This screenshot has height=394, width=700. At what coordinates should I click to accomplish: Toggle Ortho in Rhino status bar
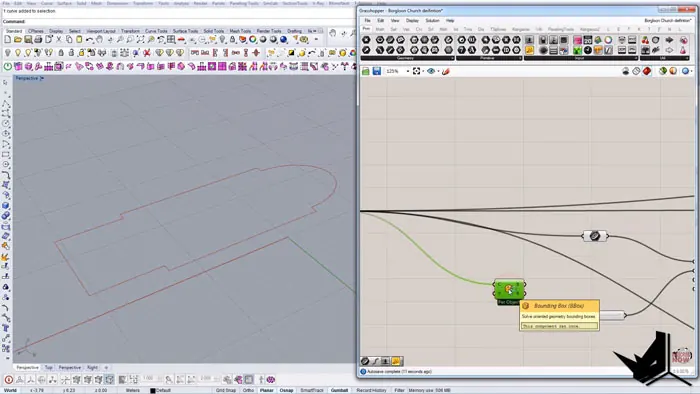pos(248,390)
